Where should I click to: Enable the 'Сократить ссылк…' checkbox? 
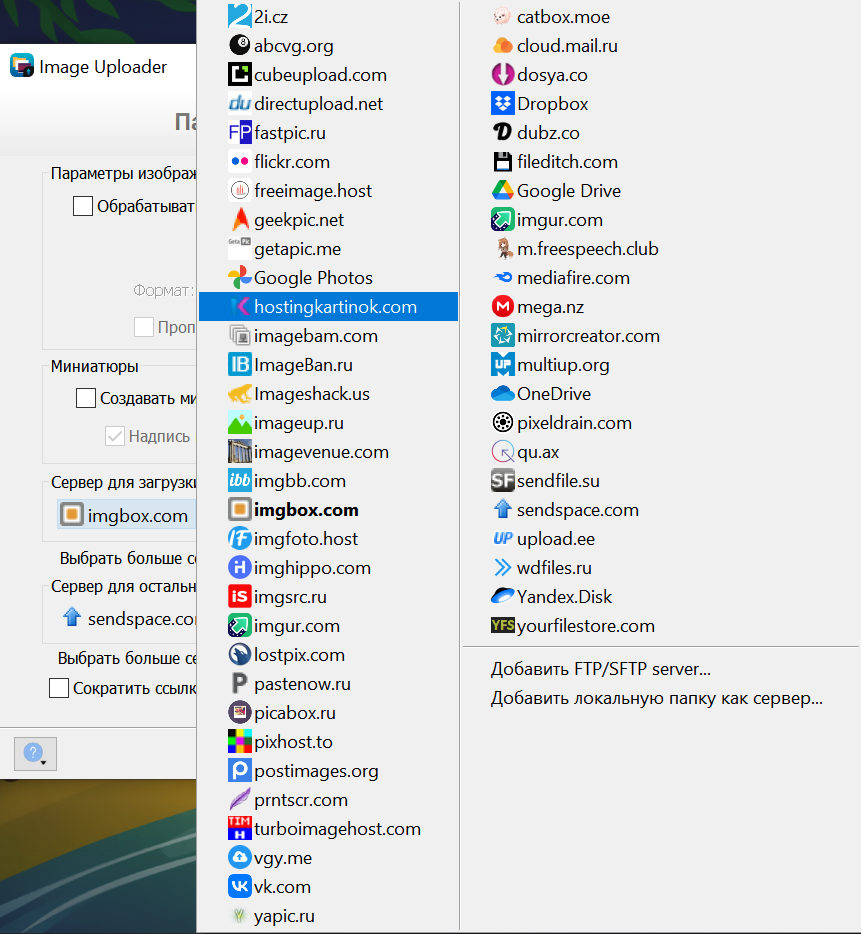tap(58, 688)
